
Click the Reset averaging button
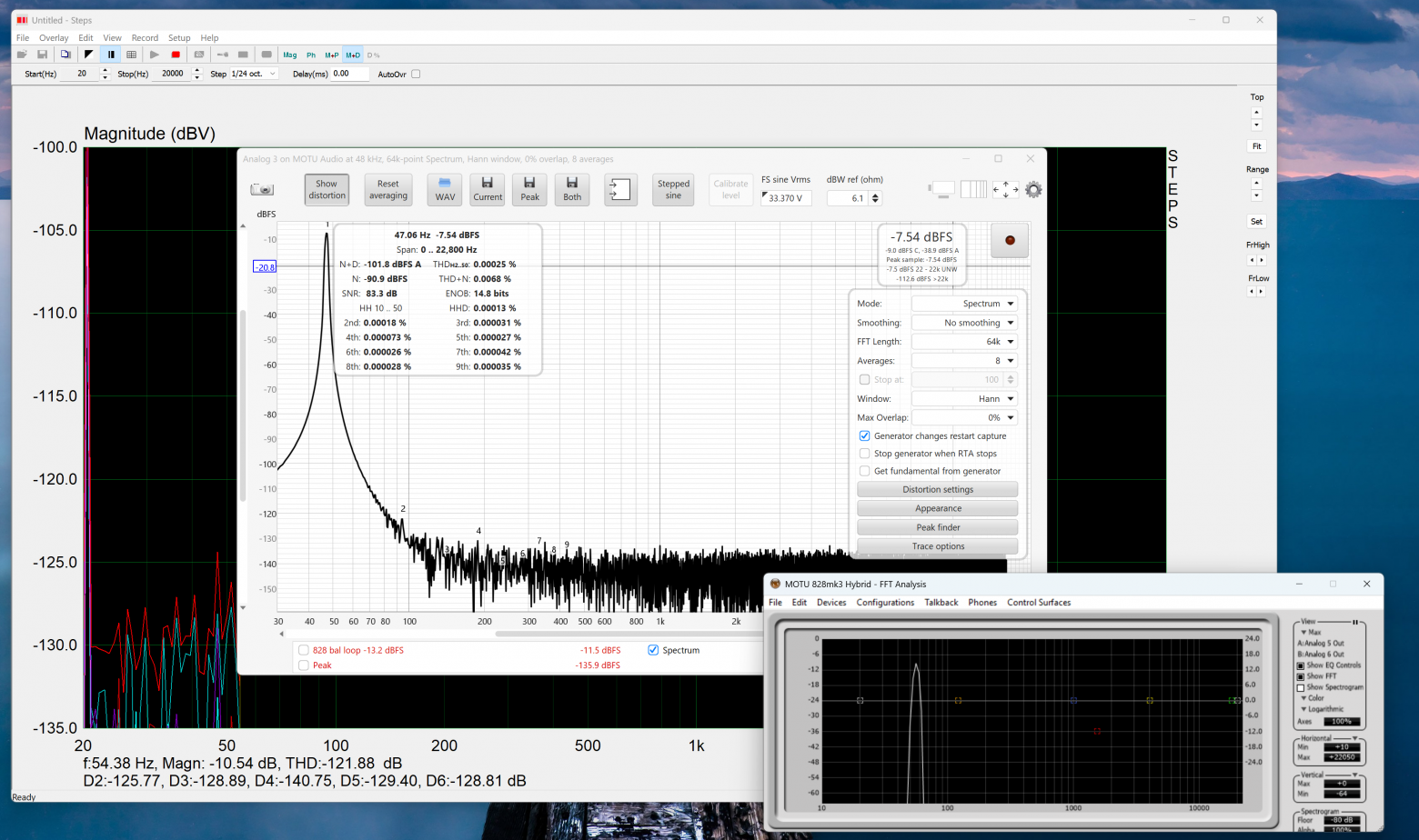388,189
